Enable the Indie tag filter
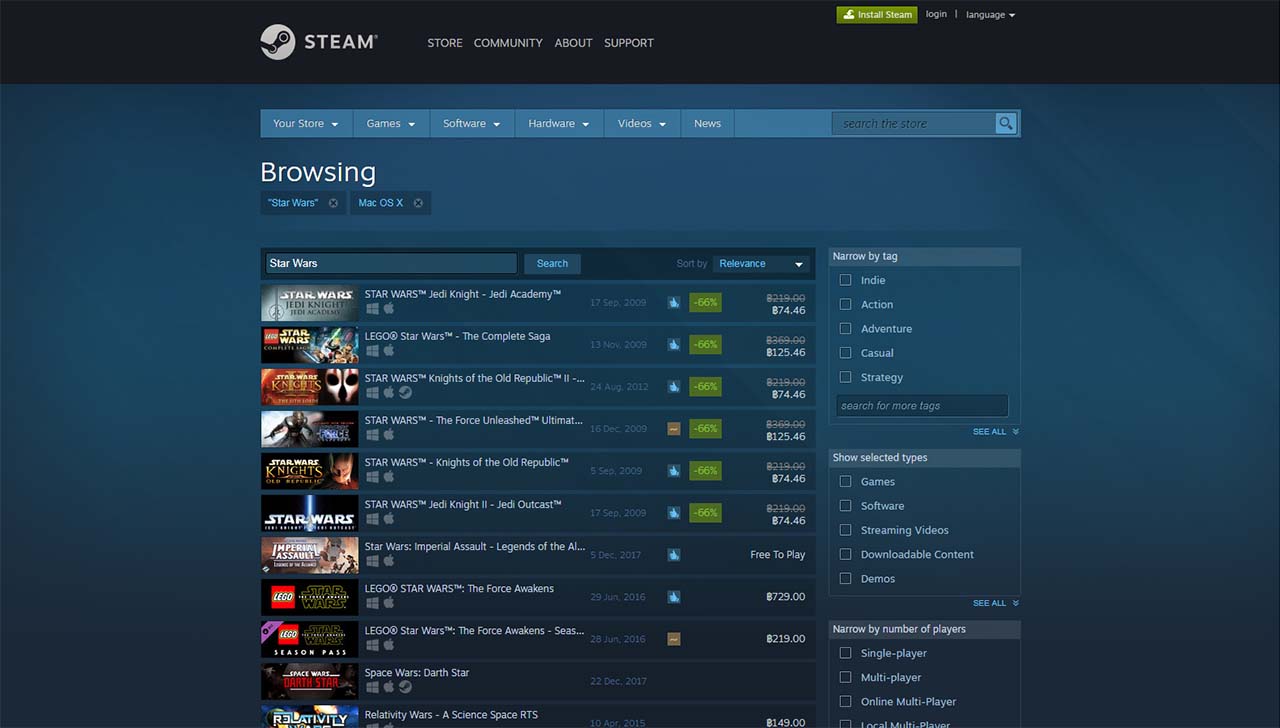Image resolution: width=1280 pixels, height=728 pixels. click(x=844, y=280)
